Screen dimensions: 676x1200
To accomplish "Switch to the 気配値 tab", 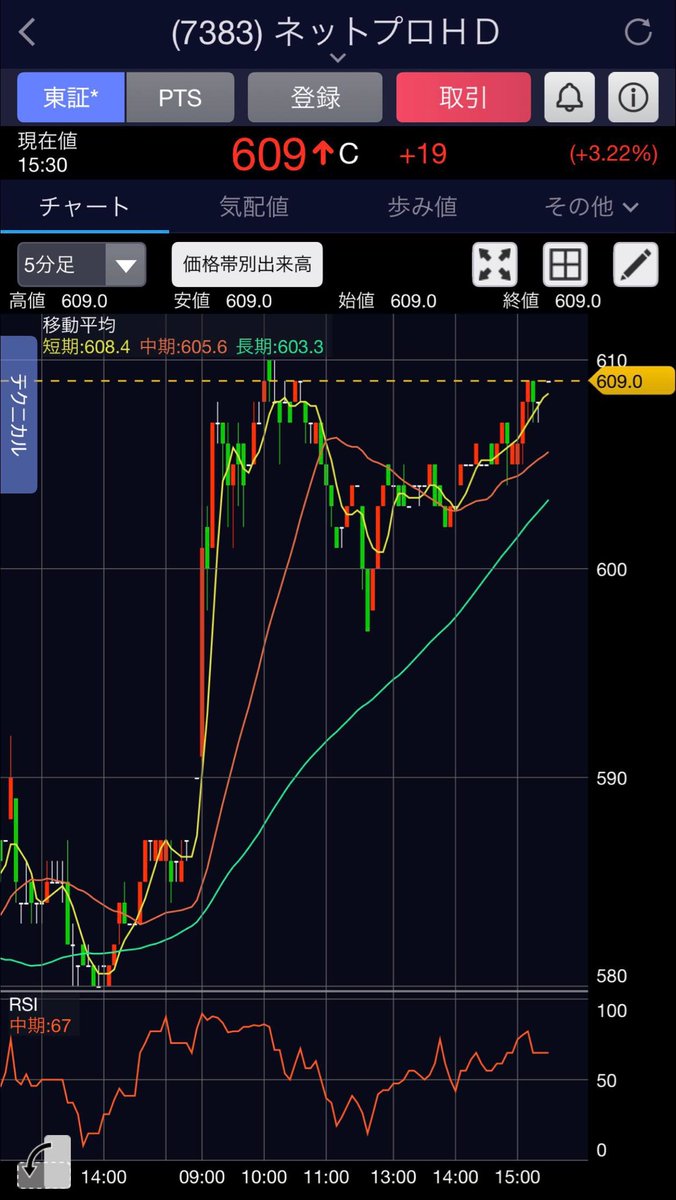I will [253, 207].
